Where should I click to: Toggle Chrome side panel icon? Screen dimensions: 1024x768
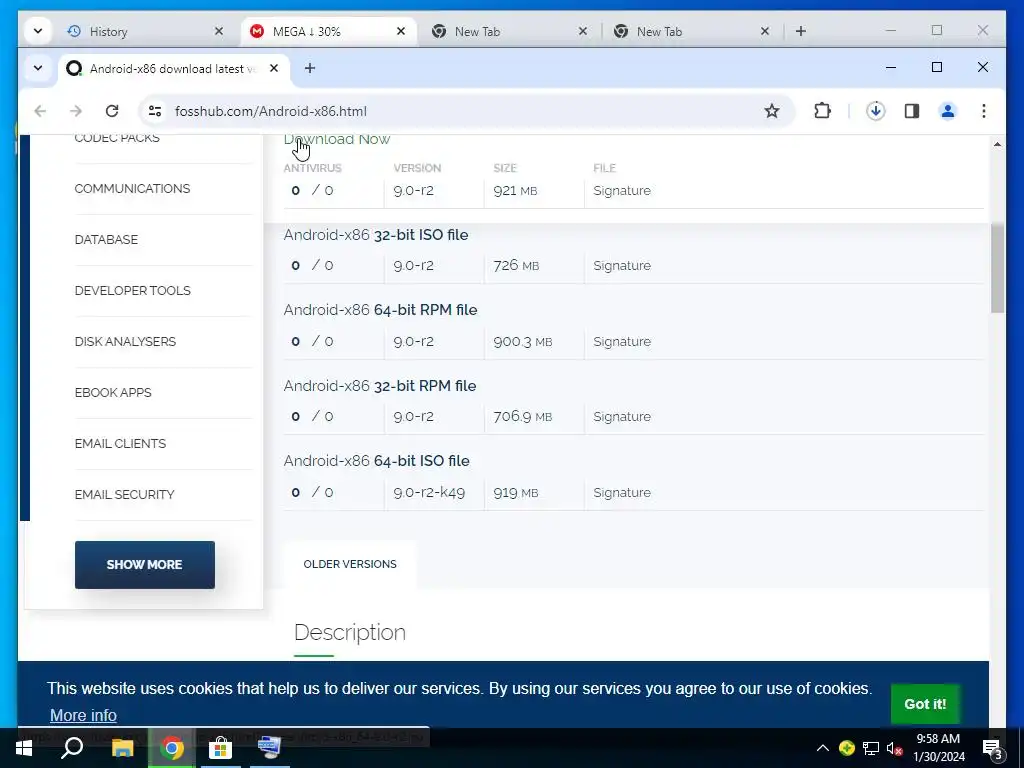912,111
